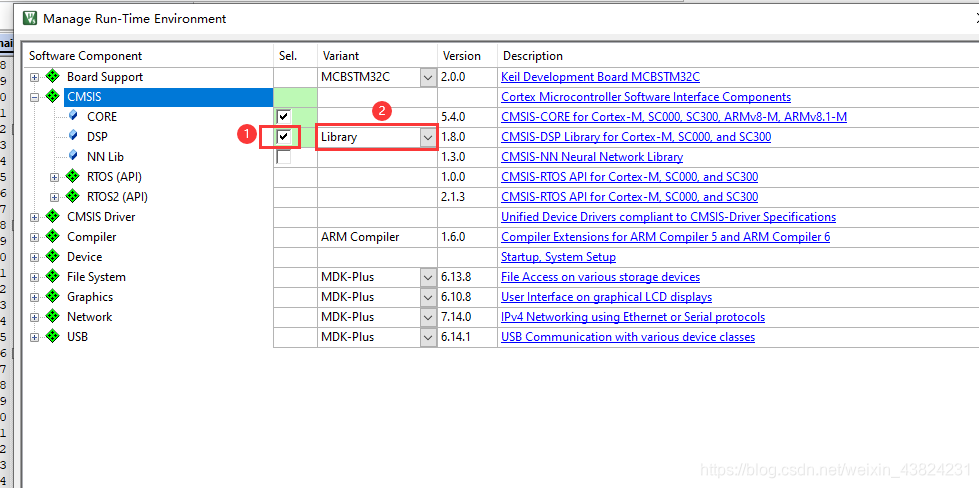The image size is (979, 488).
Task: Toggle the DSP component checkbox
Action: coord(284,137)
